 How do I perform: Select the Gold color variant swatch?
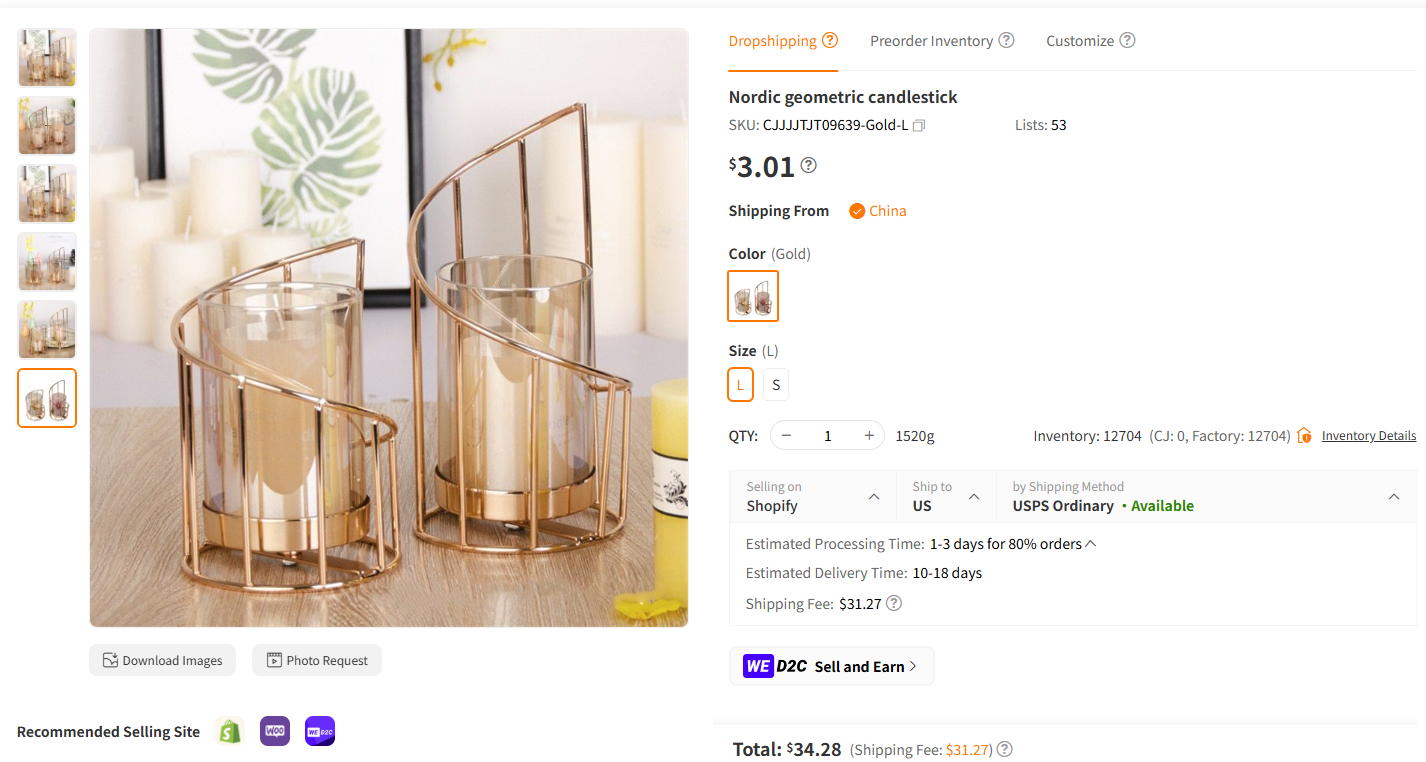752,296
